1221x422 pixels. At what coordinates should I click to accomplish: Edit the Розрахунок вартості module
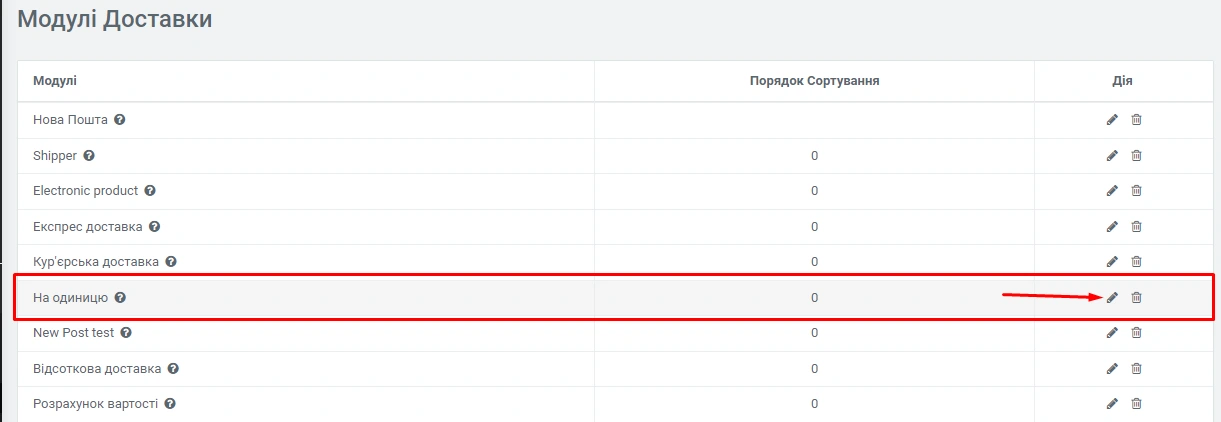click(1112, 404)
